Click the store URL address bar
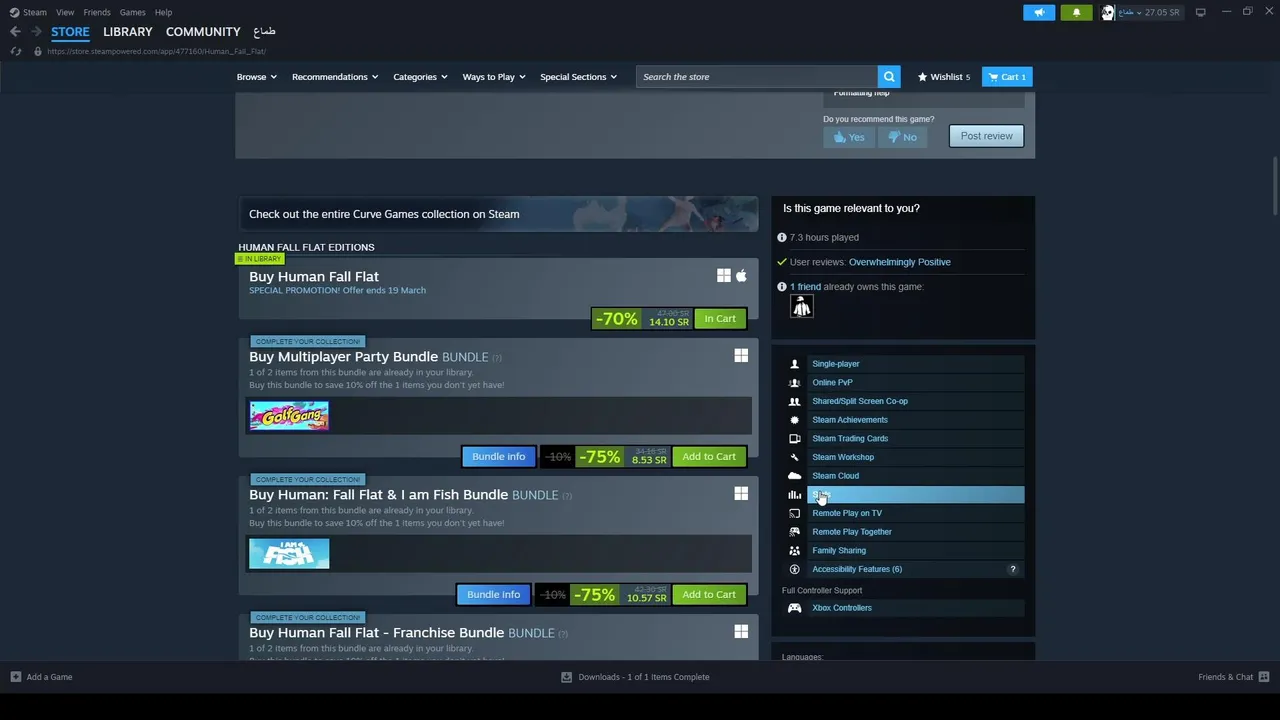 click(x=156, y=51)
